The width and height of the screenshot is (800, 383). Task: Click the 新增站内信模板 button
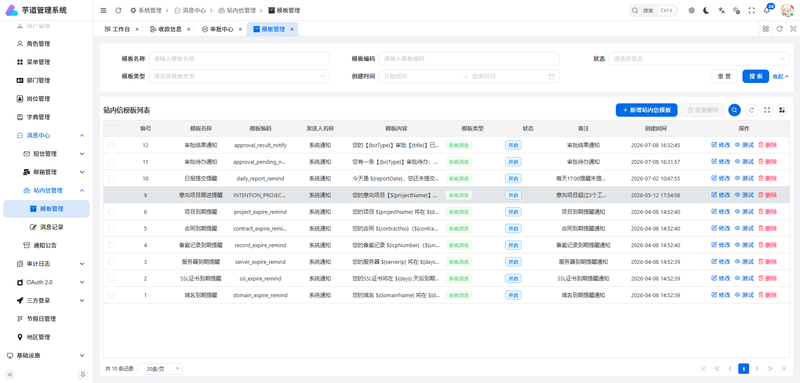pyautogui.click(x=646, y=110)
